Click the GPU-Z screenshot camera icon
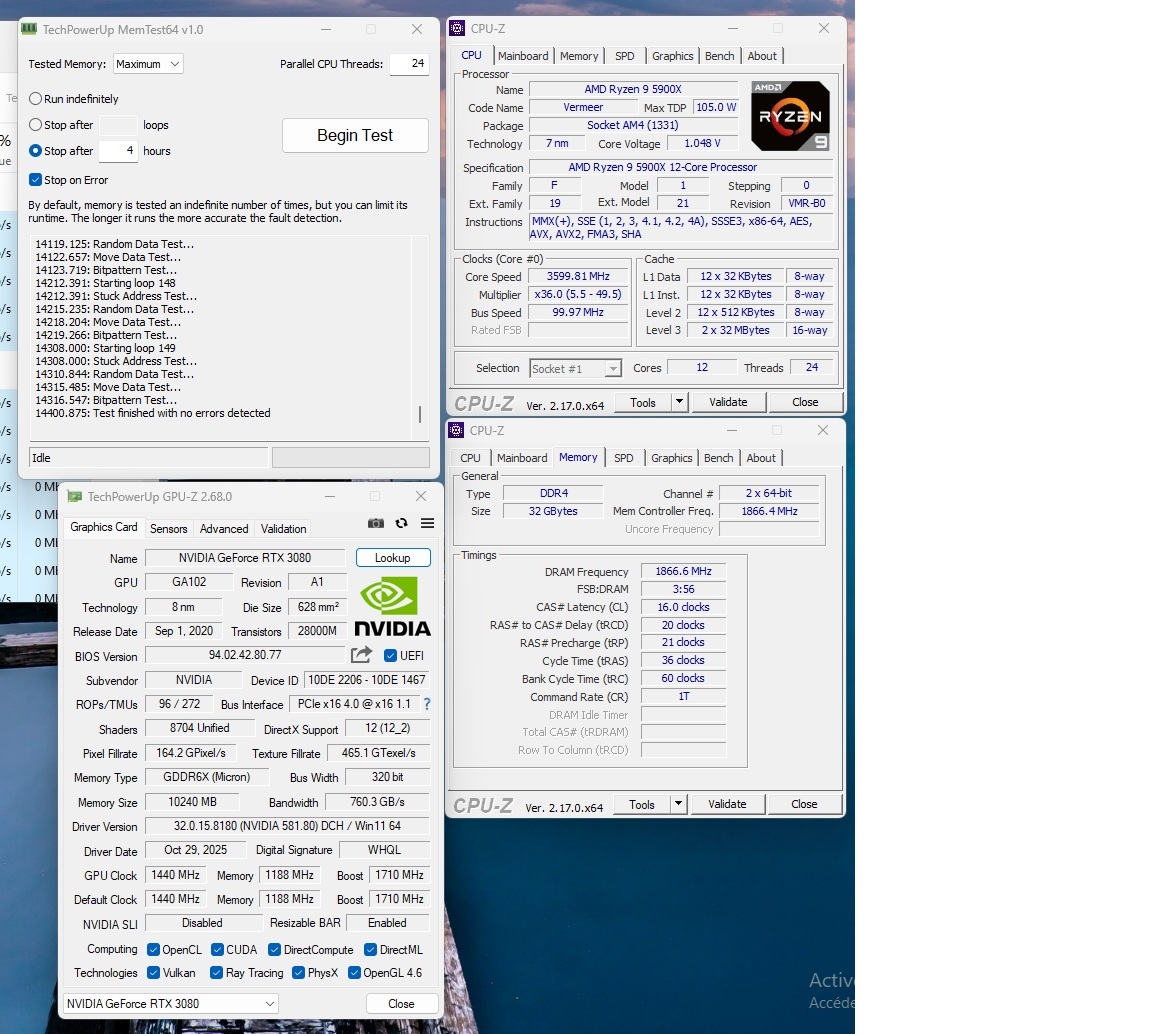The image size is (1152, 1034). click(375, 523)
